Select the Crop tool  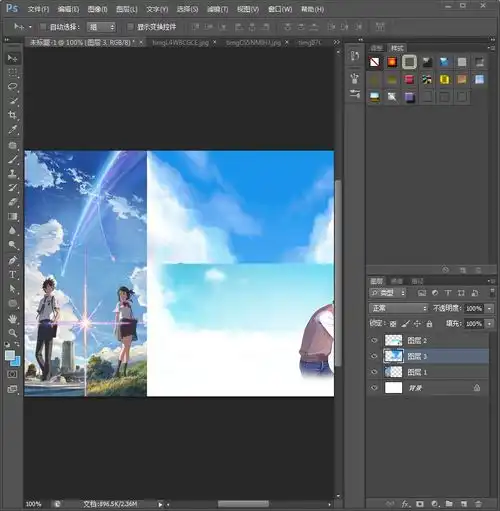coord(12,115)
